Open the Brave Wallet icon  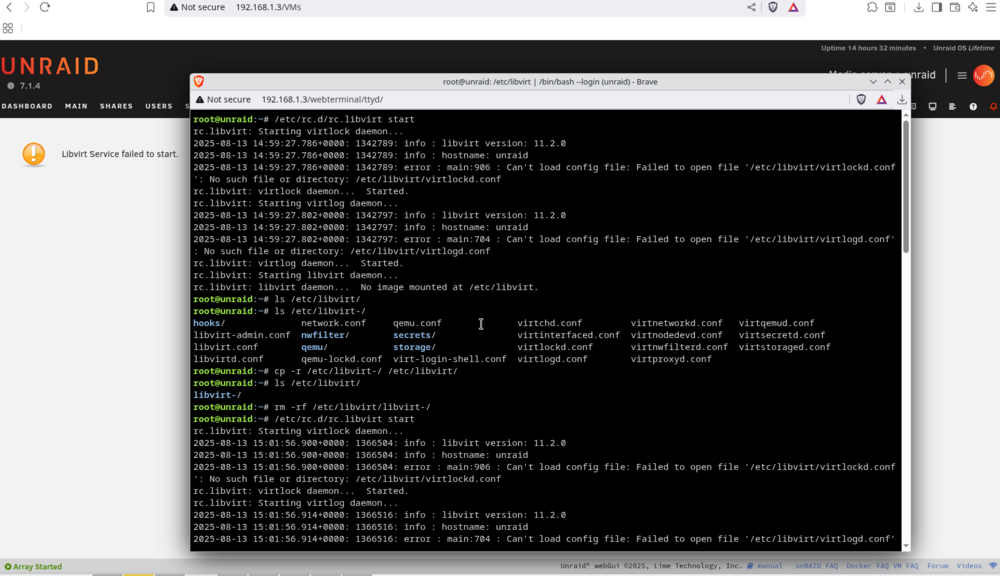[x=955, y=7]
